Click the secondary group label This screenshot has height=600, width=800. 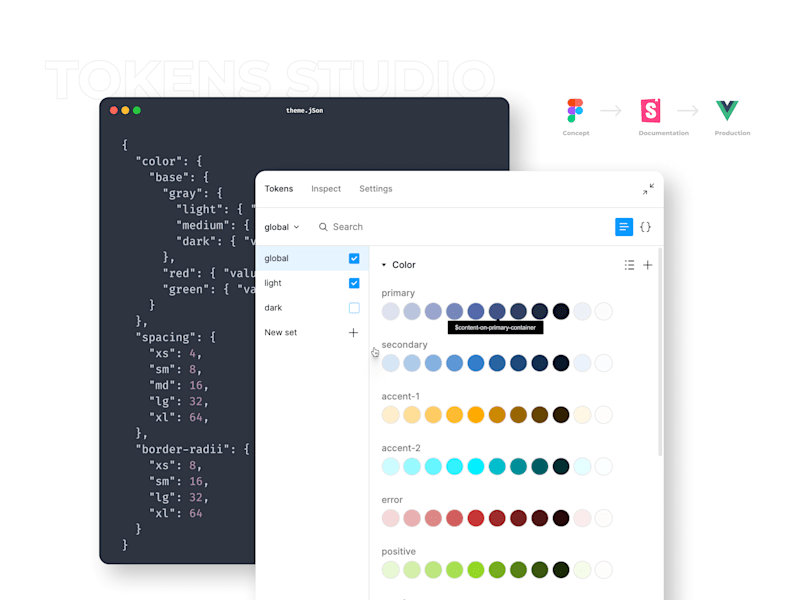coord(404,344)
